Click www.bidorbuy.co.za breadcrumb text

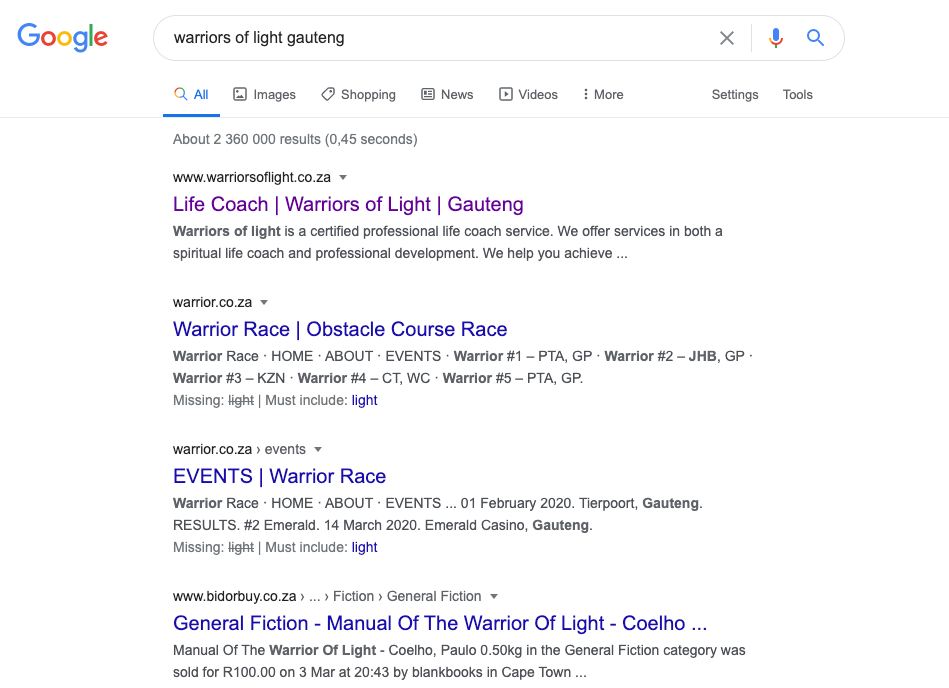tap(235, 597)
